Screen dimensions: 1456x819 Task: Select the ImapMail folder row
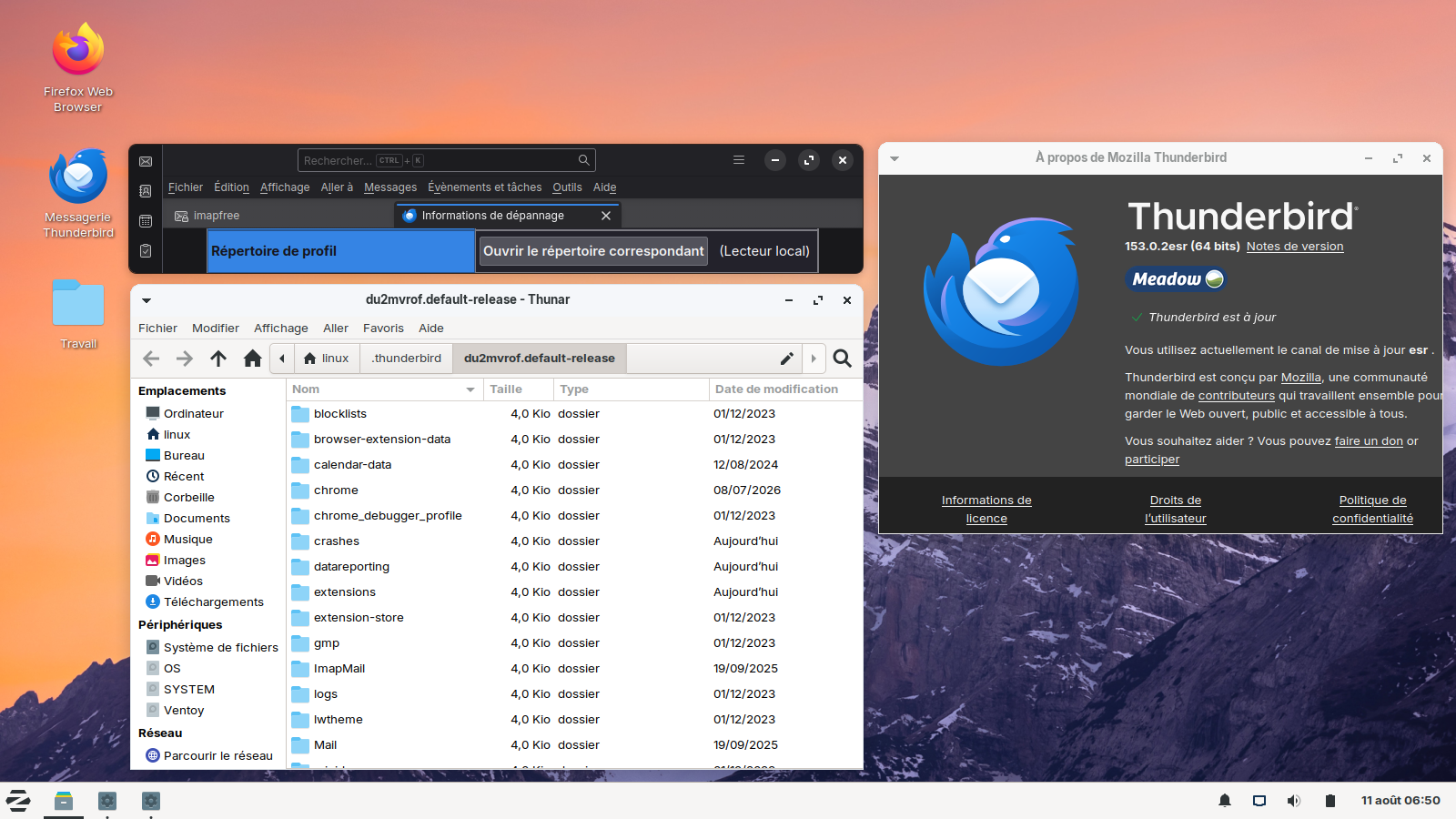point(574,669)
